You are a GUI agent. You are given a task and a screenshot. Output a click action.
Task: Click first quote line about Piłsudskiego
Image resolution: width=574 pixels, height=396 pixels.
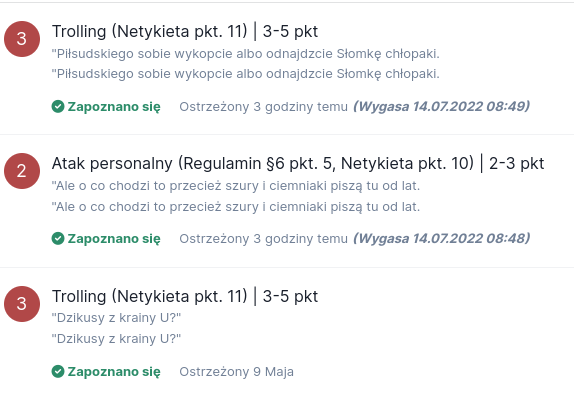(x=246, y=54)
